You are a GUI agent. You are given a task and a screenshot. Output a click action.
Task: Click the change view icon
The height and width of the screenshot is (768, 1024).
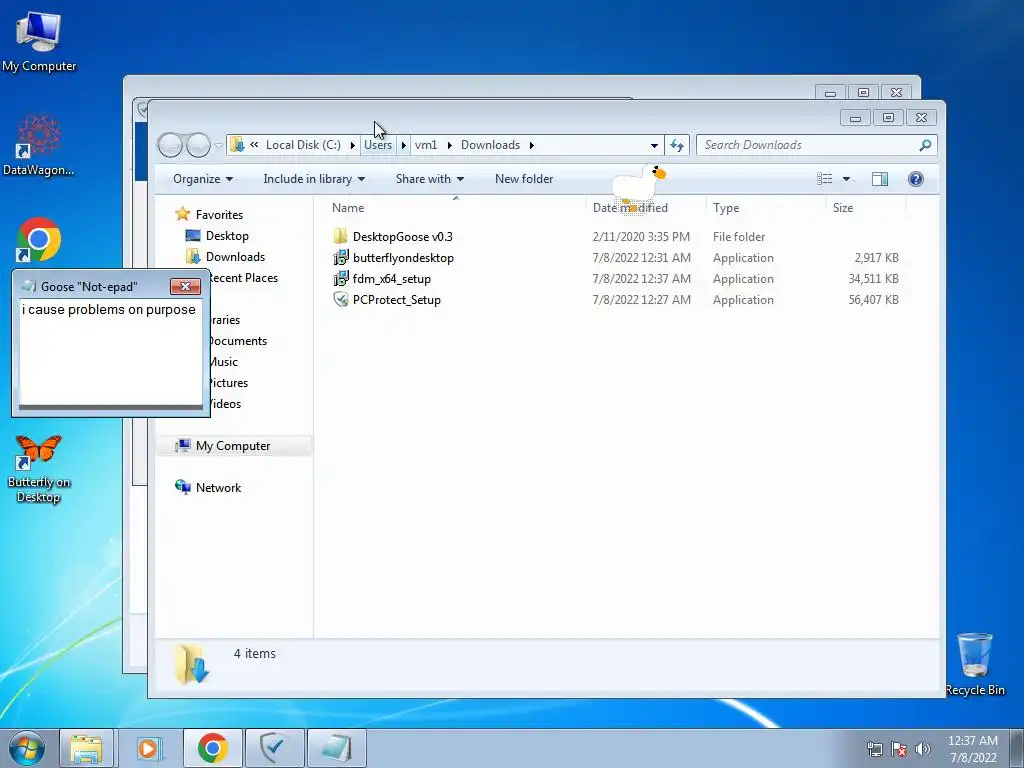(x=825, y=179)
